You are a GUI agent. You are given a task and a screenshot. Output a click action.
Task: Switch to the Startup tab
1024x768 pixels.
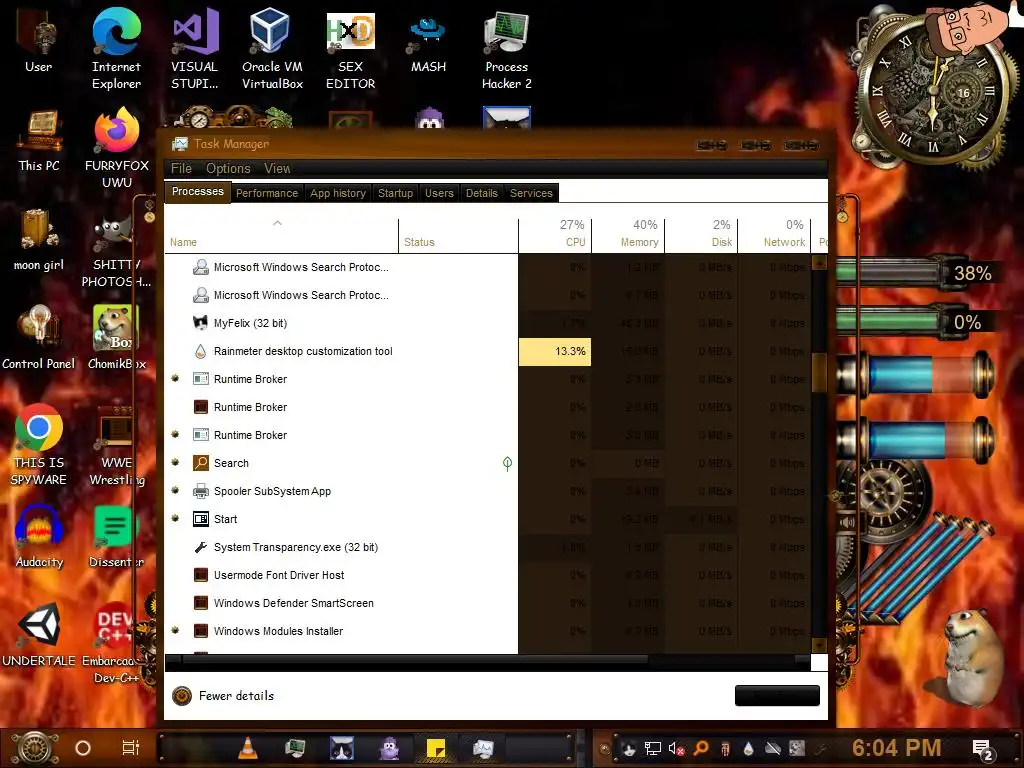395,193
